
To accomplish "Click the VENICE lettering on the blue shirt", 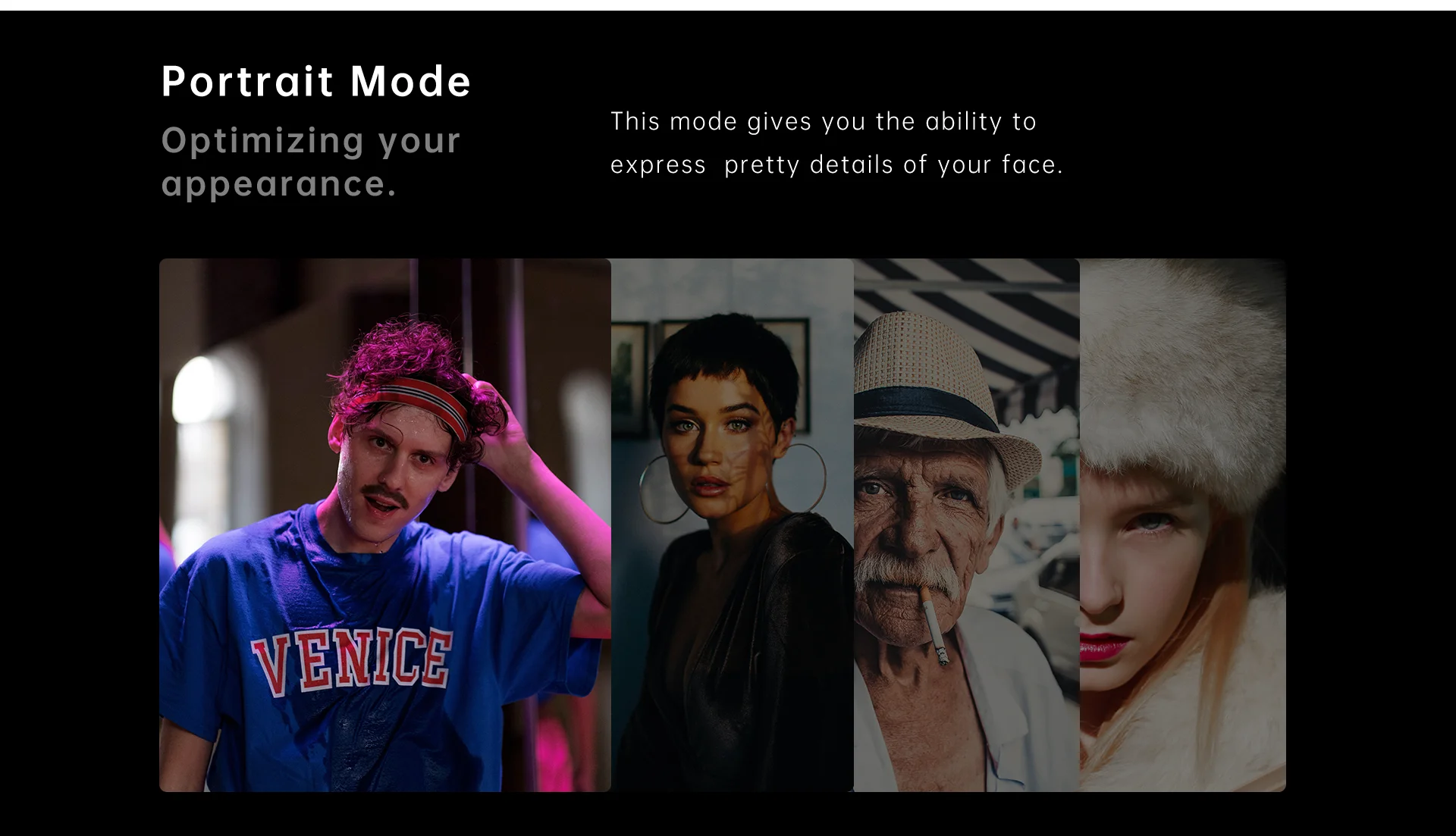I will tap(351, 659).
